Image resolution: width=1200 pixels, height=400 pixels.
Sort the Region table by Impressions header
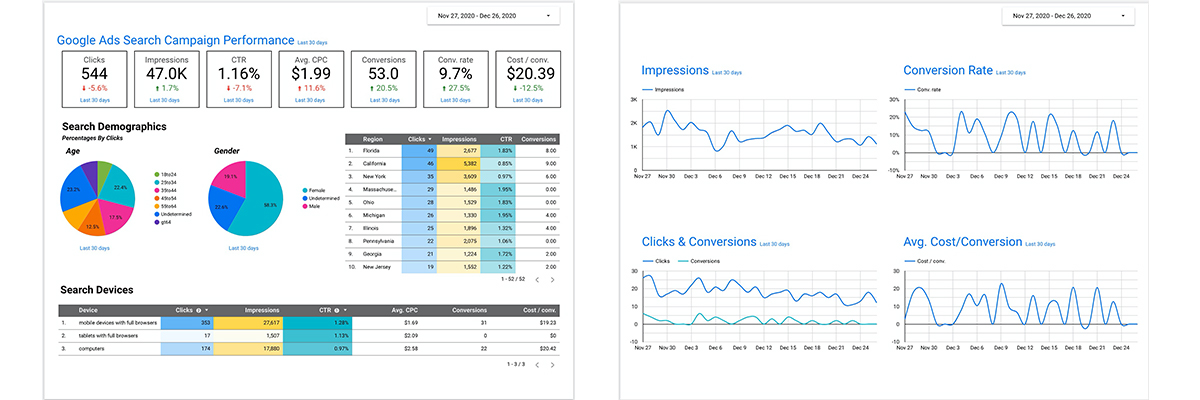458,139
